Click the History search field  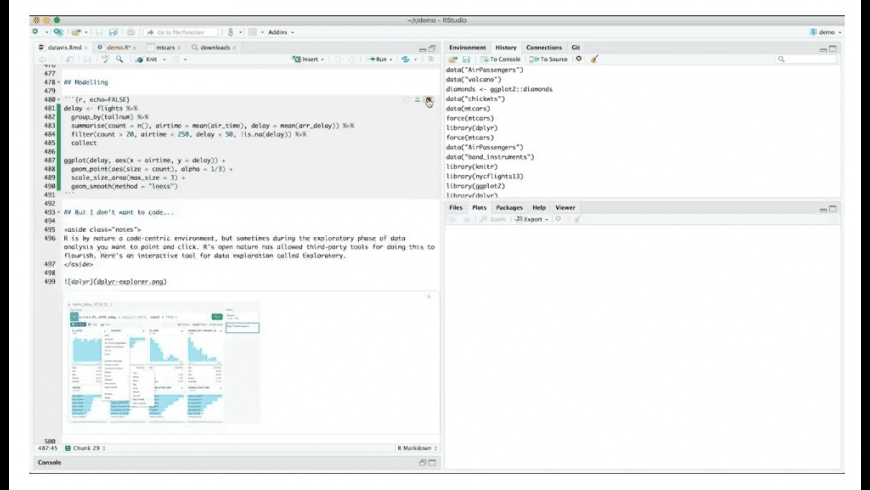coord(806,59)
